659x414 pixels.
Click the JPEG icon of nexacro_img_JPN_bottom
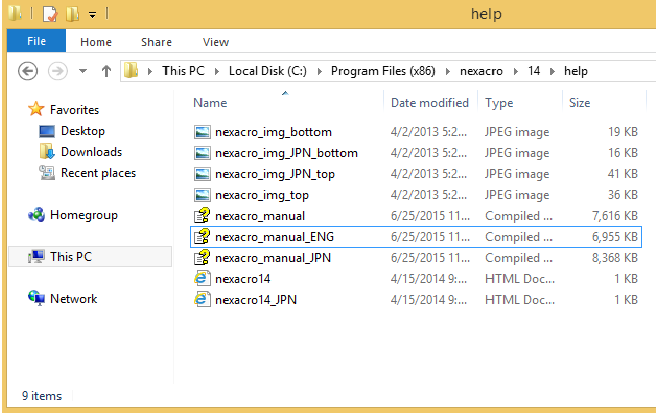click(202, 153)
